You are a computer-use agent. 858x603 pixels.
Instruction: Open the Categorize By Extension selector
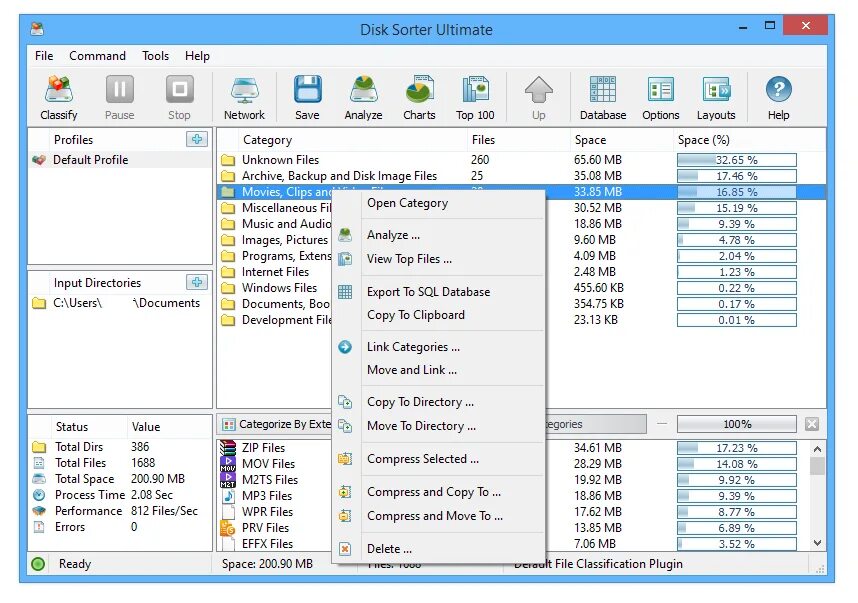(x=277, y=423)
